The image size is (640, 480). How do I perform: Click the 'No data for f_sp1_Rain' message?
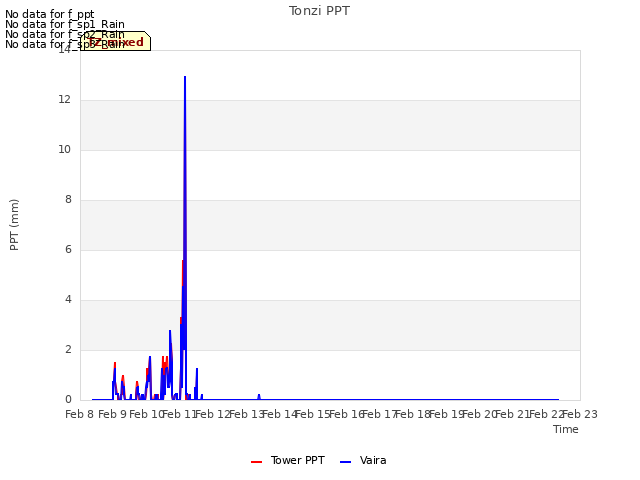tap(65, 24)
